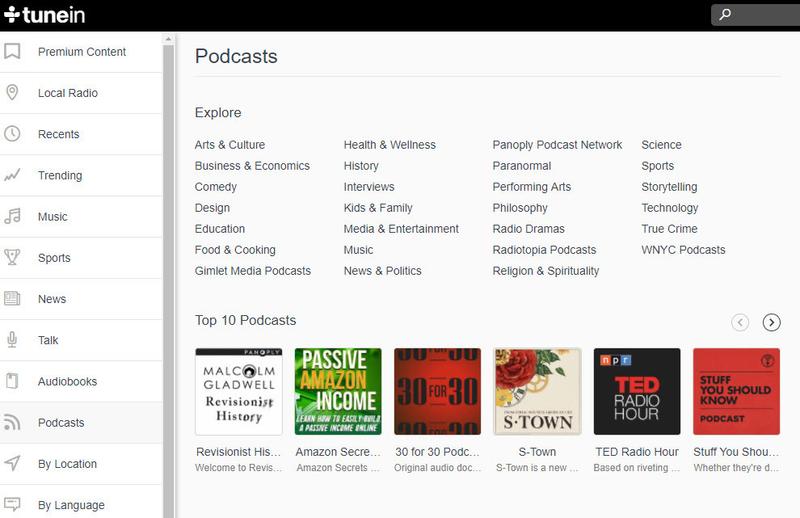Screen dimensions: 800x518
Task: Open Trending section
Action: 60,176
